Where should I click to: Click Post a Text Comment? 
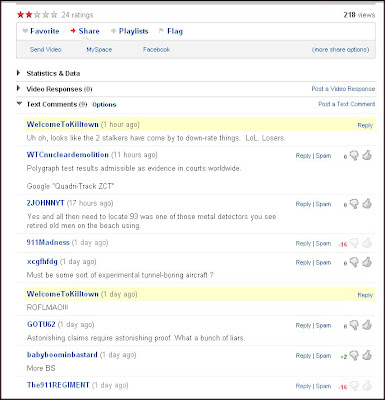click(x=346, y=104)
